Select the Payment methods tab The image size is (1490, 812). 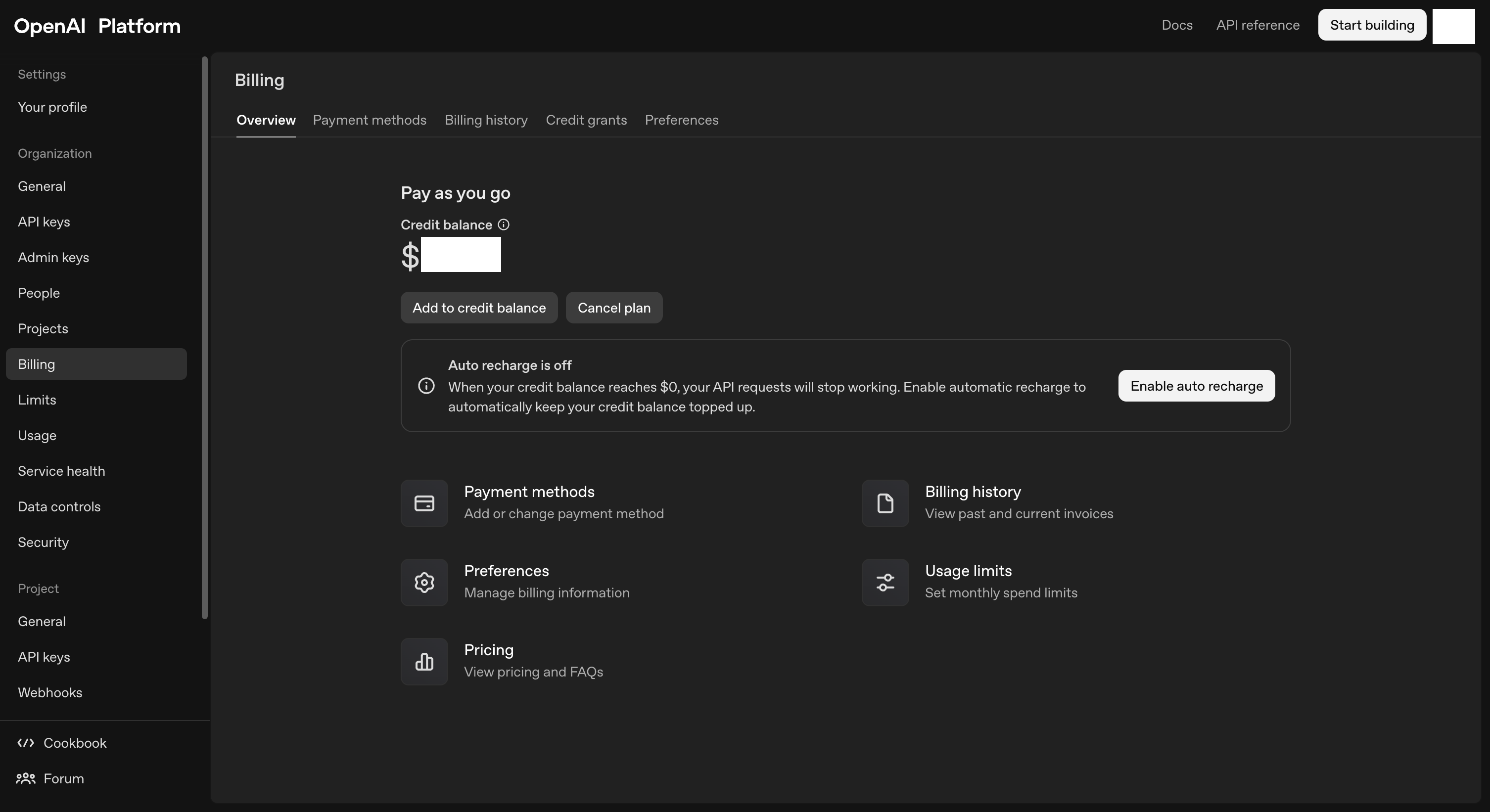(x=369, y=120)
